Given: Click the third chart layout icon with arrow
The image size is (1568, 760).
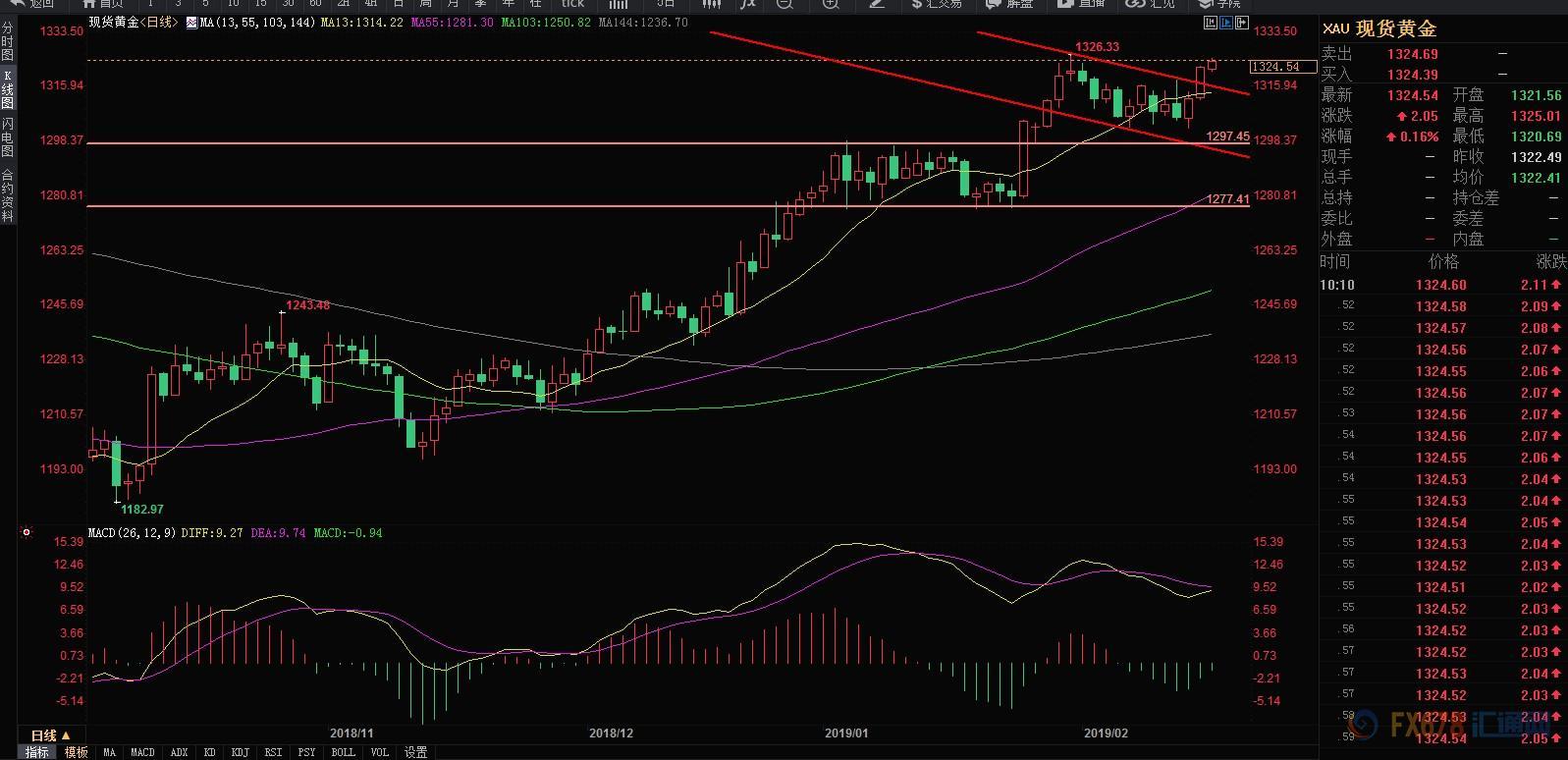Looking at the screenshot, I should click(1242, 22).
